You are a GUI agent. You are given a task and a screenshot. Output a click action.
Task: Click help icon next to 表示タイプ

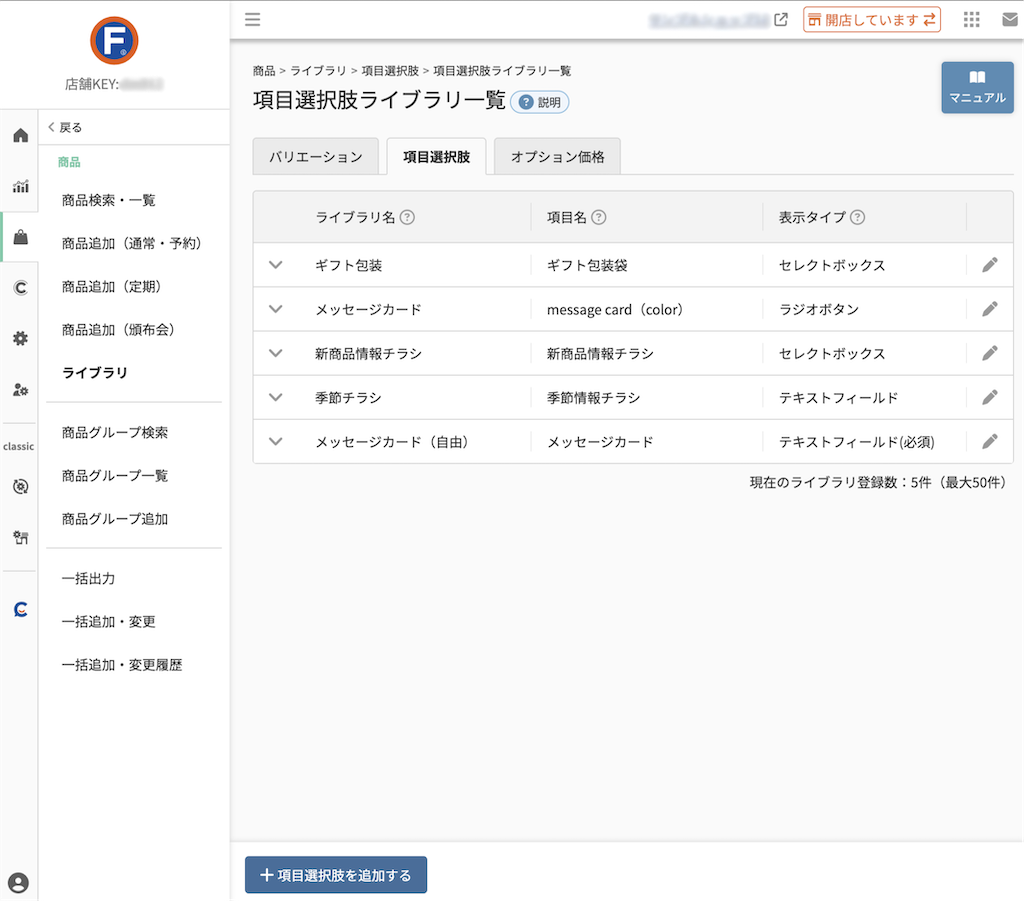pyautogui.click(x=857, y=217)
